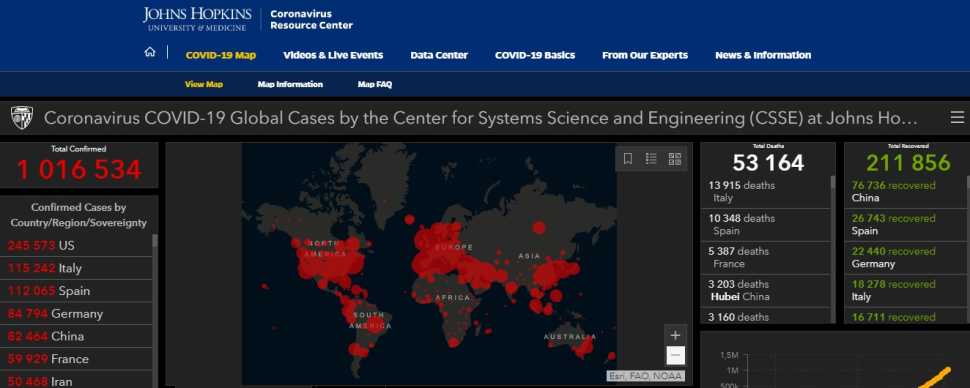Go to Videos & Live Events

pos(333,55)
